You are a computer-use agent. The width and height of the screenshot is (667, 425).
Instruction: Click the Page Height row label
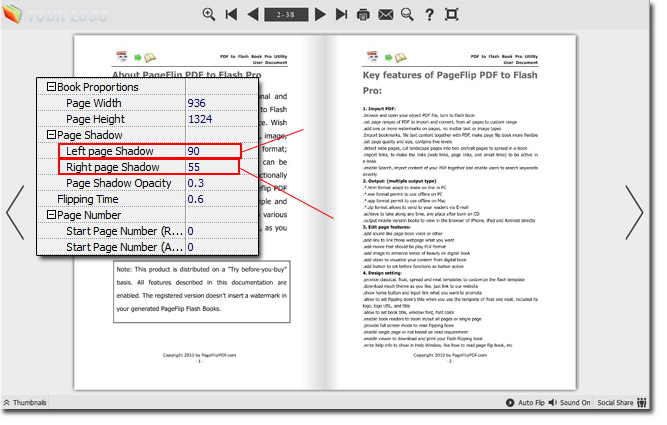(x=95, y=119)
